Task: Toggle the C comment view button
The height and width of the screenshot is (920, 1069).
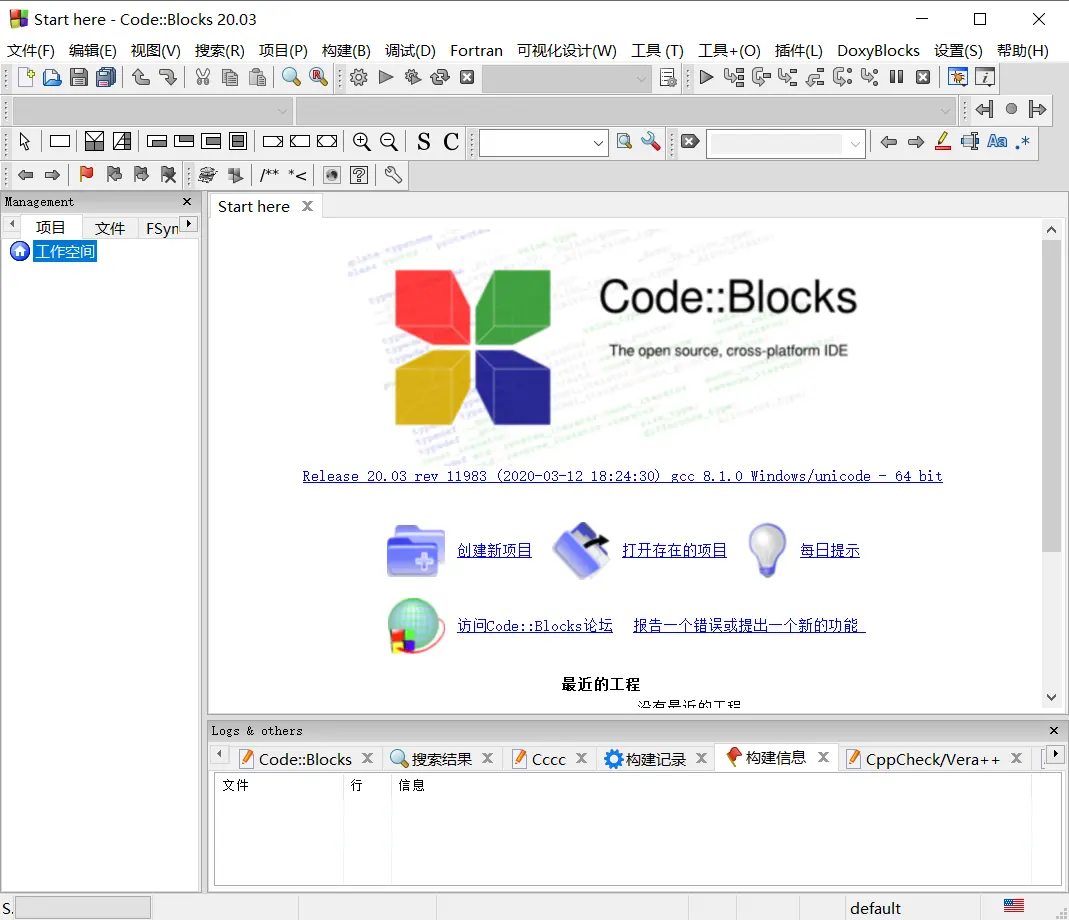Action: tap(451, 142)
